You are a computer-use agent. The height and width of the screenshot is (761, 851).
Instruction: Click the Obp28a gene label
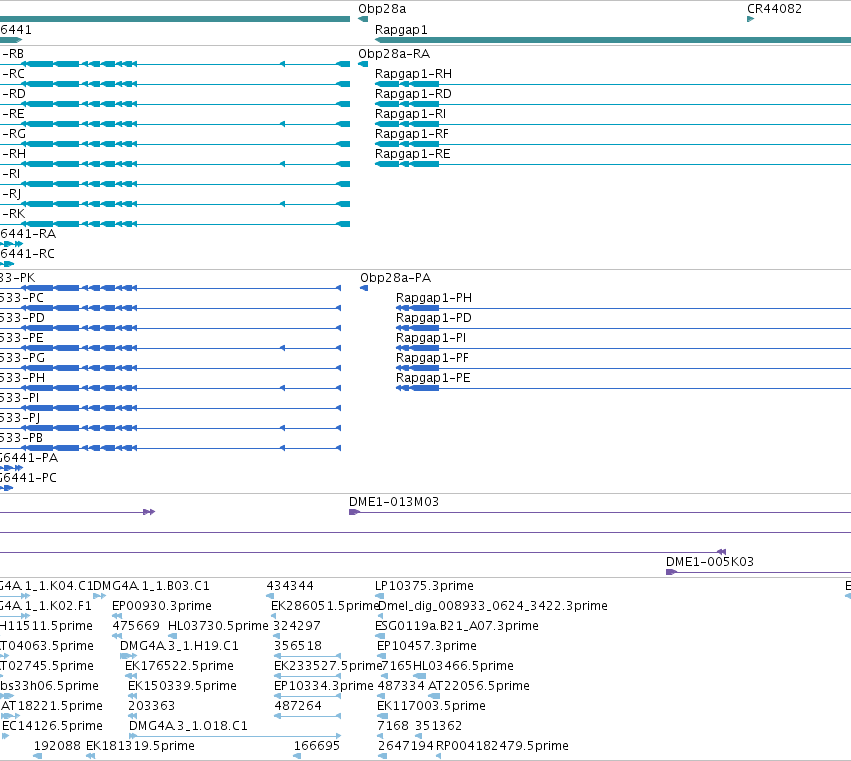pyautogui.click(x=382, y=9)
